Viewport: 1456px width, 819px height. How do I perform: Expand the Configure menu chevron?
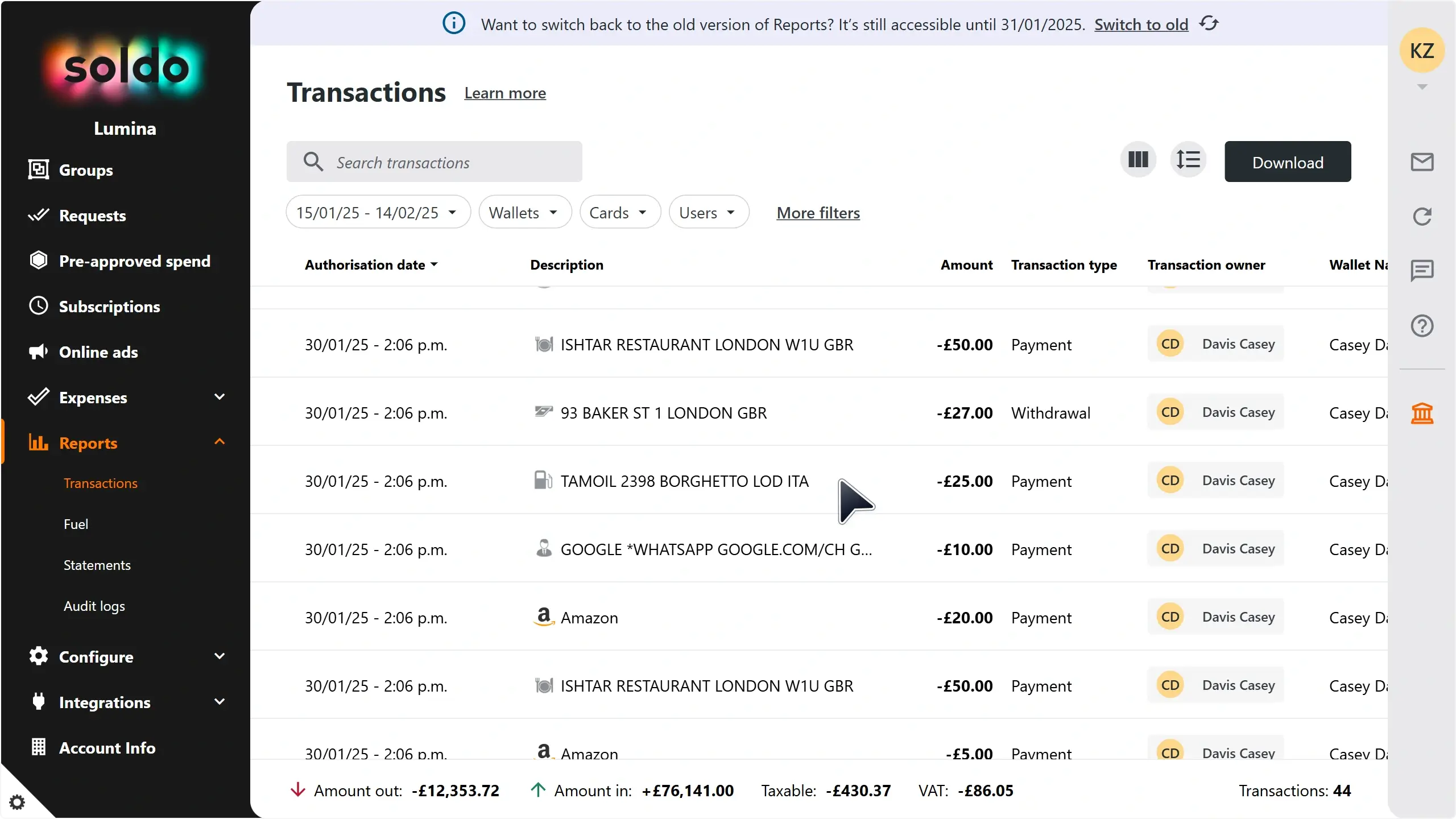220,656
